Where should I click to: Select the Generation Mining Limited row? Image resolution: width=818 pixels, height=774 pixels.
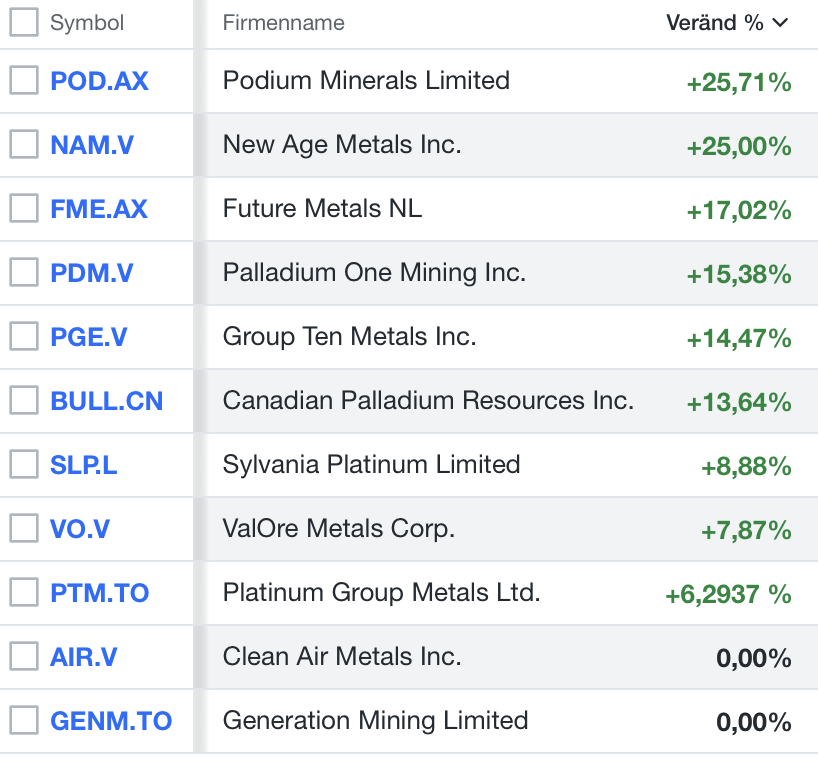pos(375,720)
